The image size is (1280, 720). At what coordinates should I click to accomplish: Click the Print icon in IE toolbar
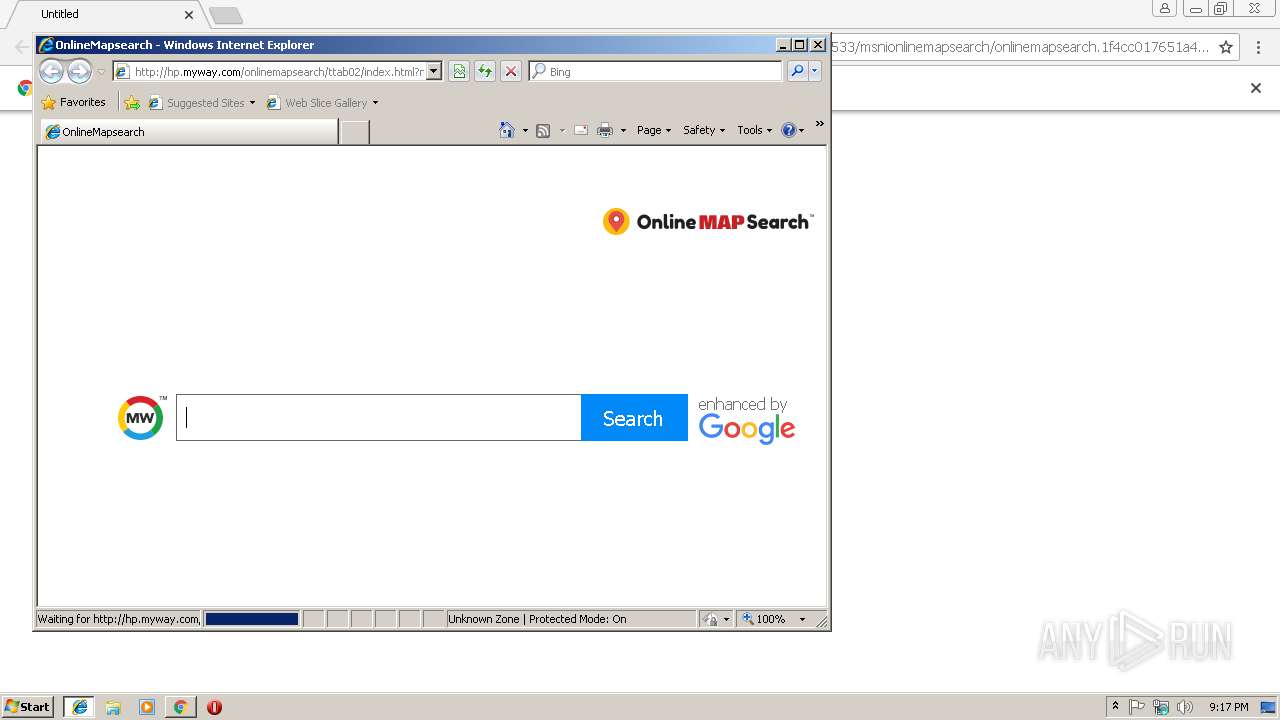pos(605,130)
